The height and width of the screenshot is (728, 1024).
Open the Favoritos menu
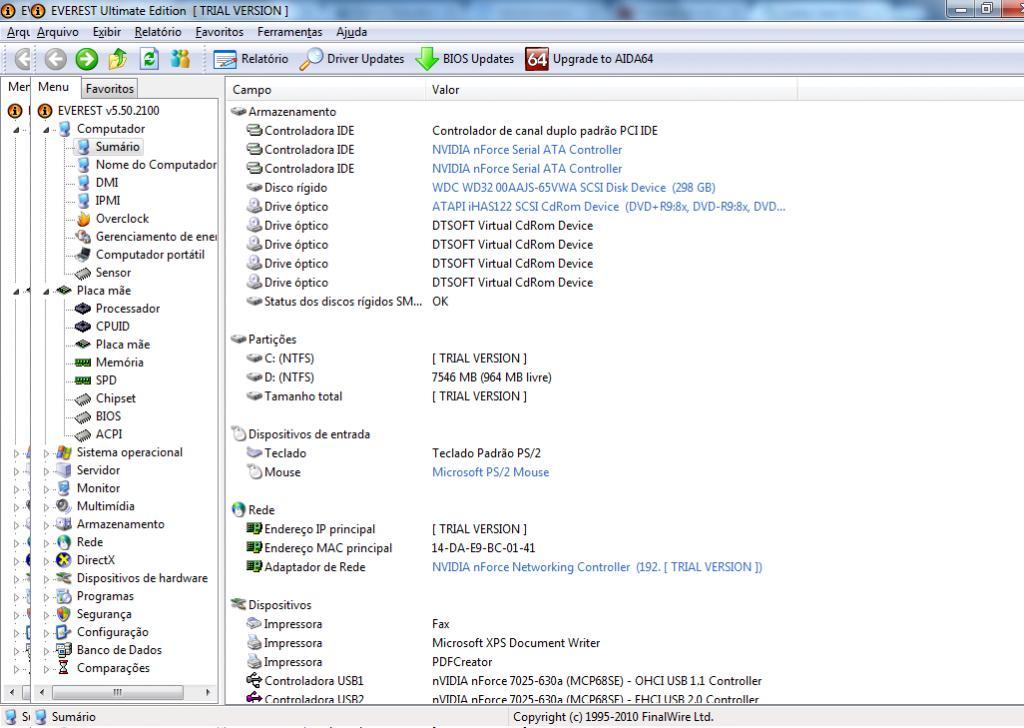[219, 32]
